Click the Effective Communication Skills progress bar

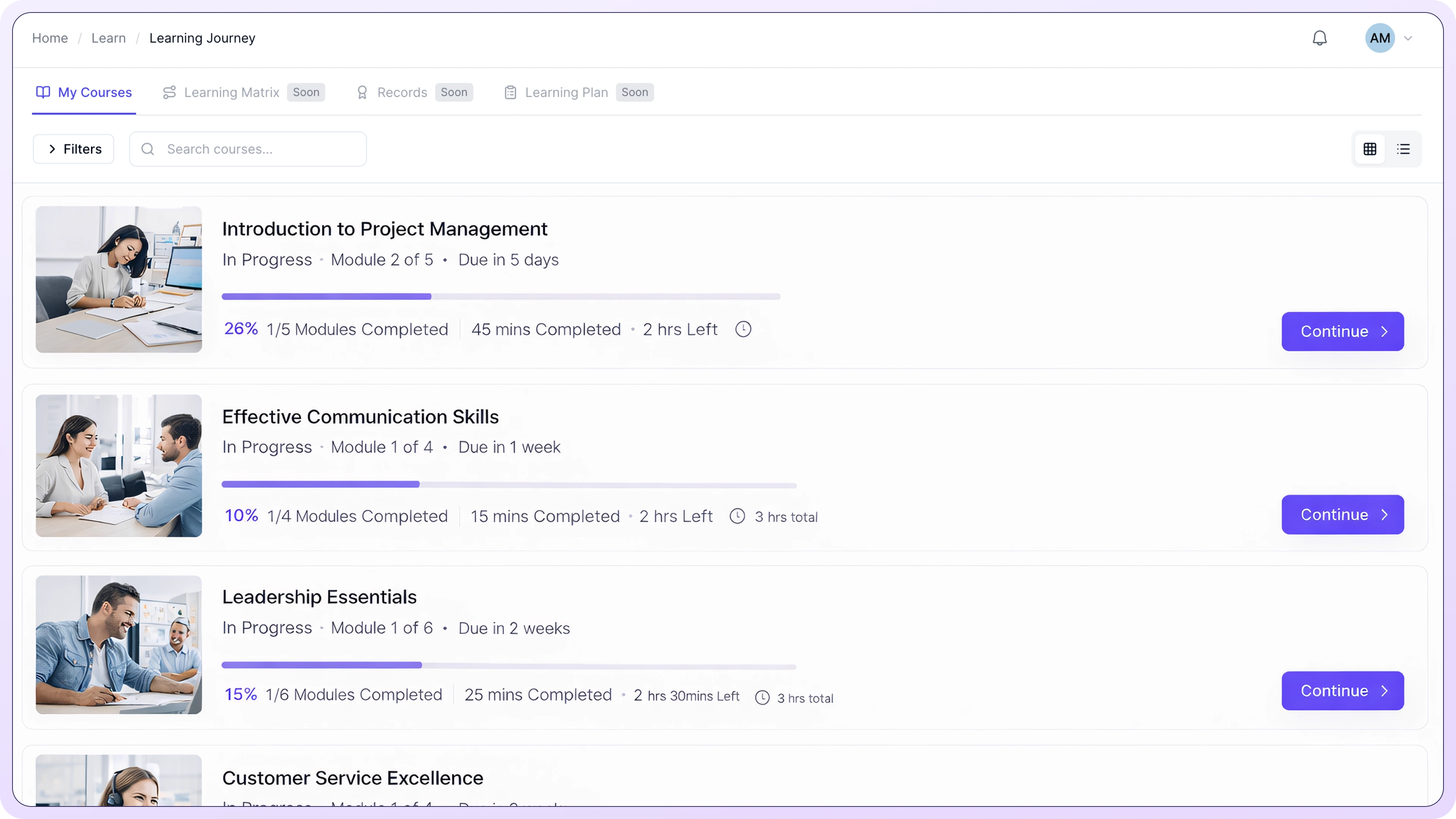click(509, 485)
